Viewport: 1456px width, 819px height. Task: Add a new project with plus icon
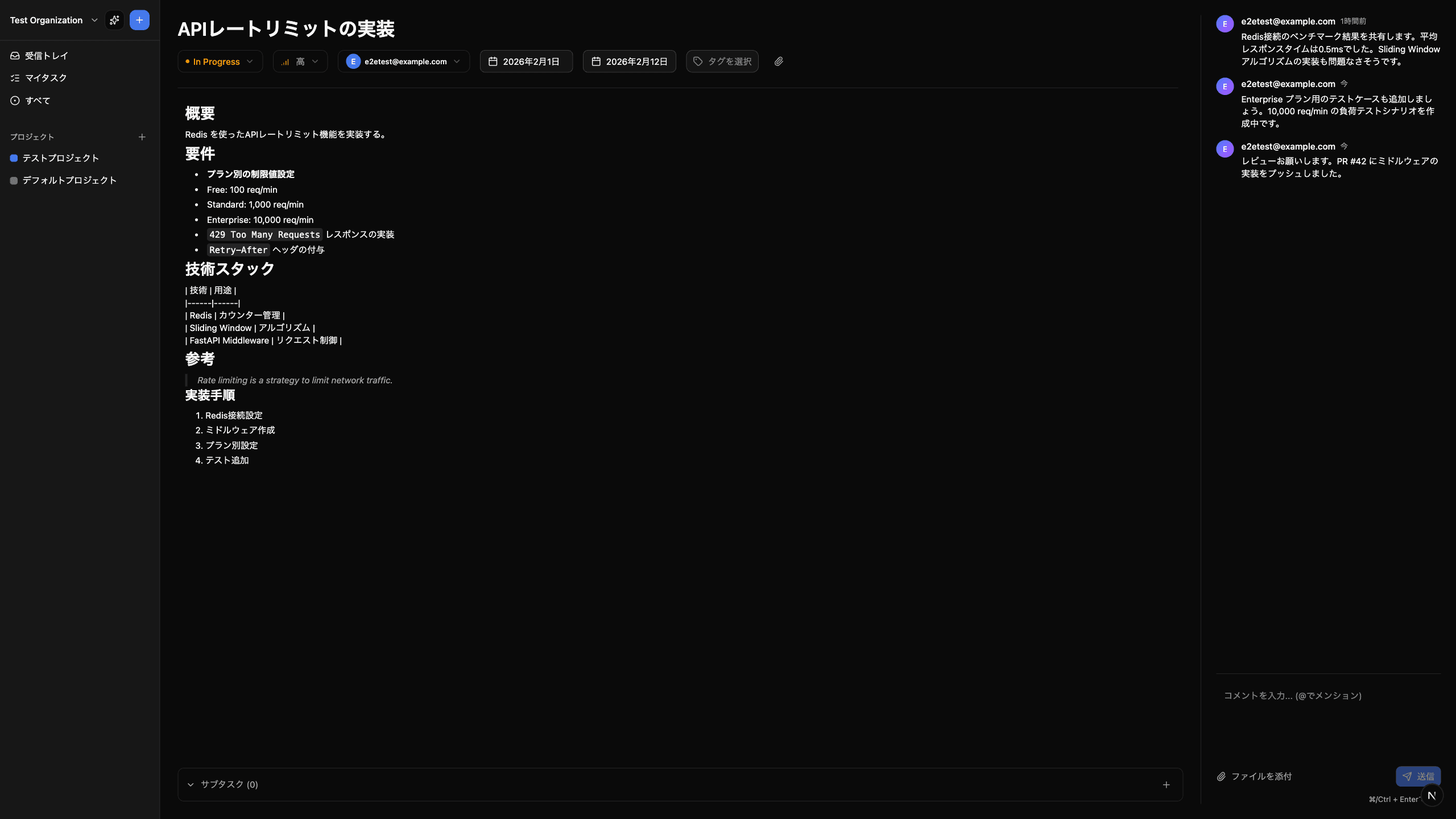(142, 137)
